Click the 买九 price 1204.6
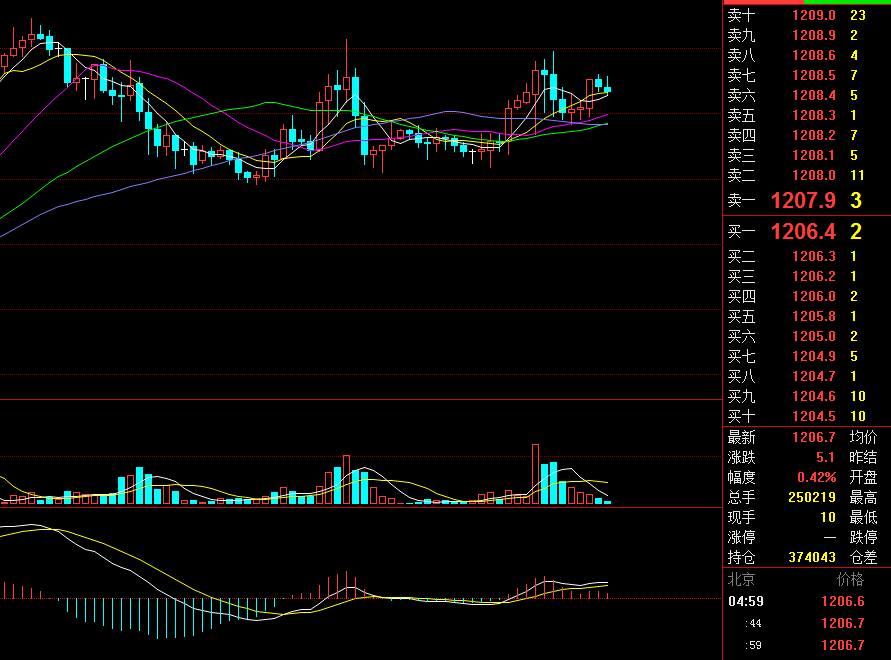This screenshot has height=660, width=891. pos(813,396)
